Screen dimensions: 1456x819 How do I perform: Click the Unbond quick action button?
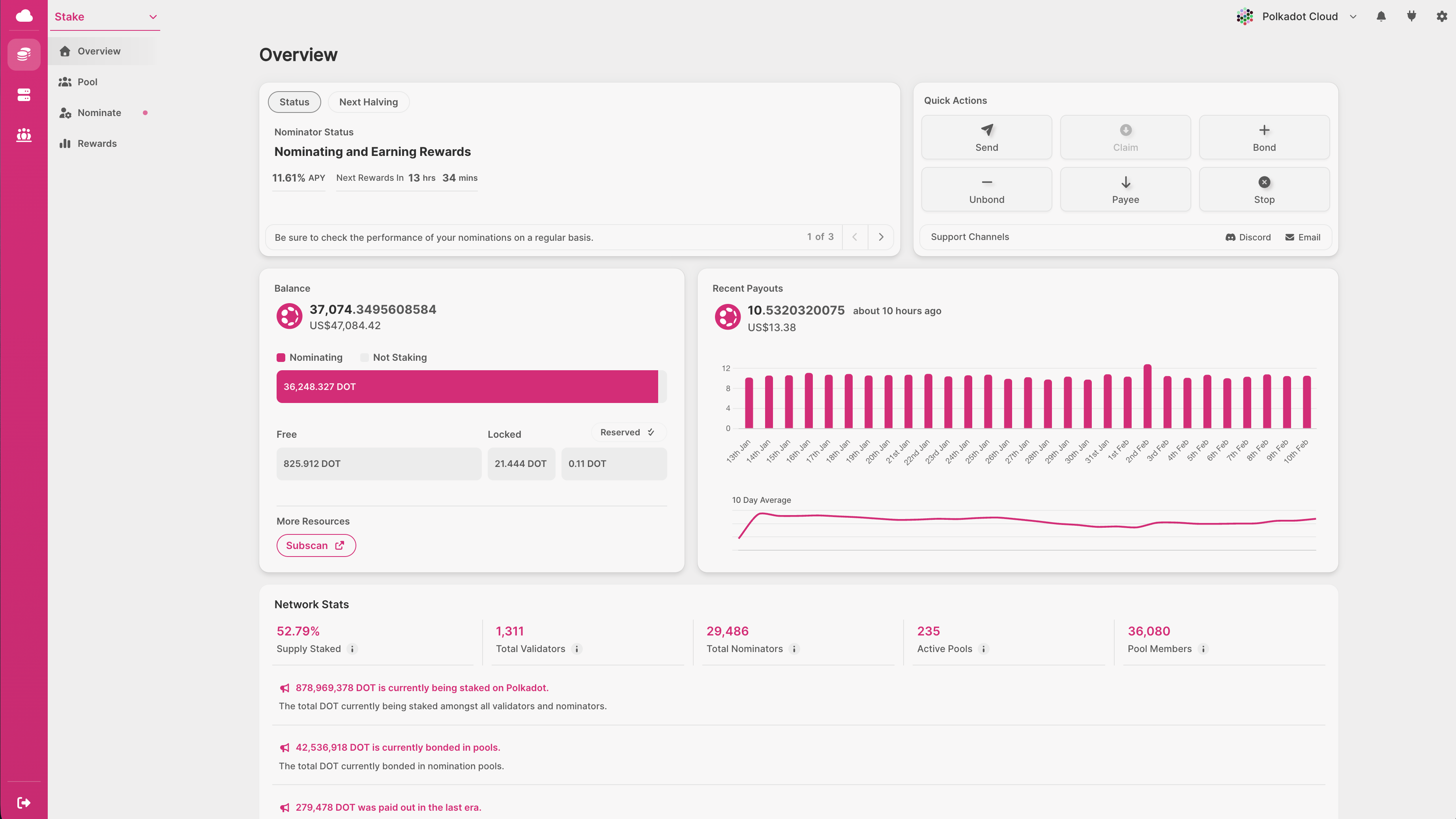(986, 189)
